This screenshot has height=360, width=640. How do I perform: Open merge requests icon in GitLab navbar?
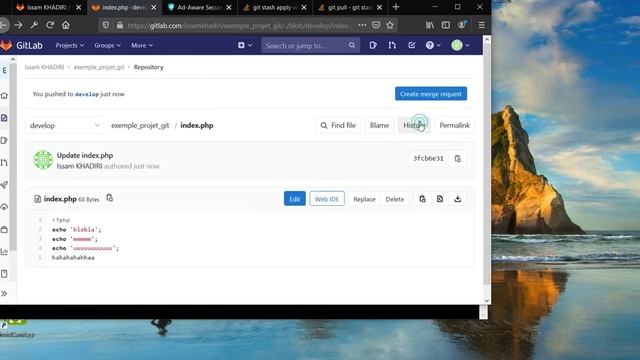click(x=392, y=45)
